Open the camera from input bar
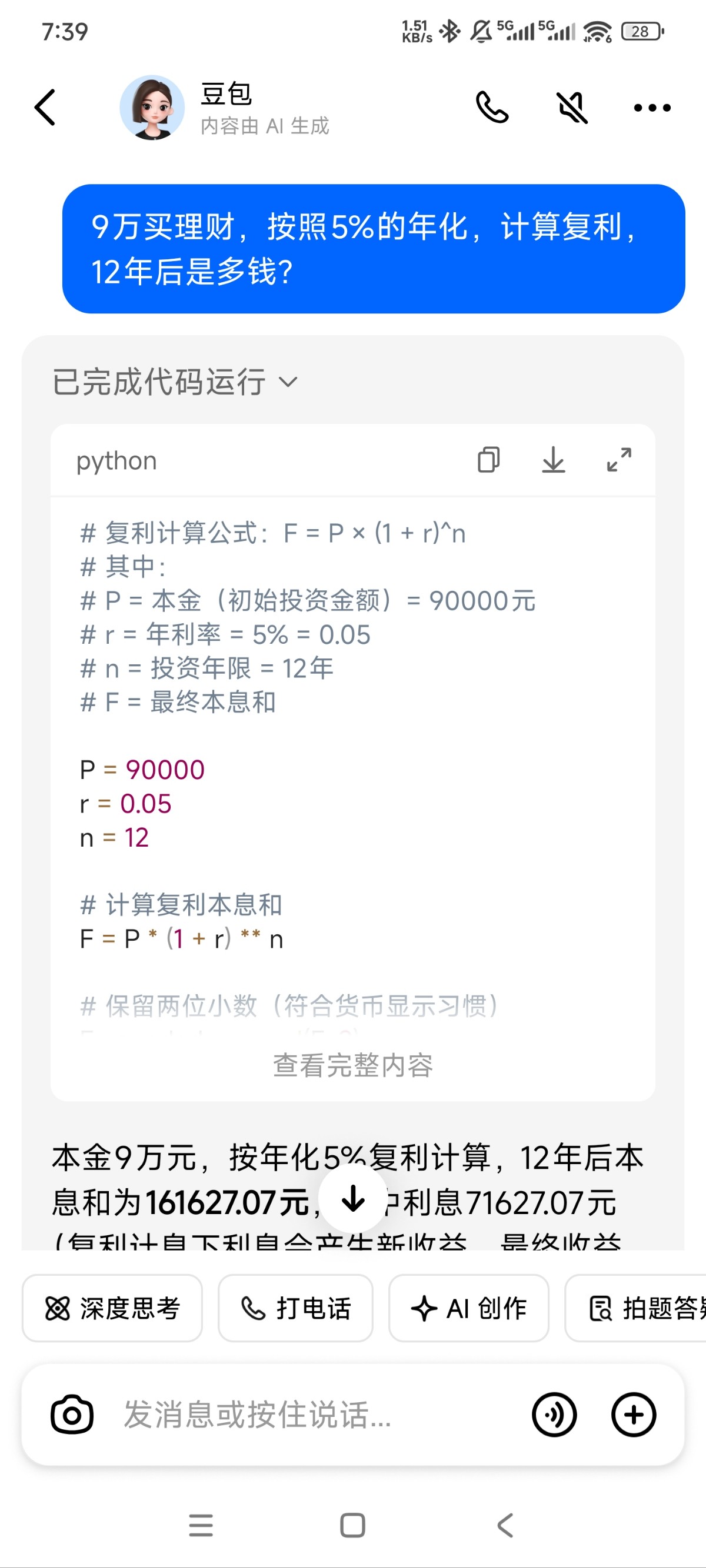 coord(72,1415)
